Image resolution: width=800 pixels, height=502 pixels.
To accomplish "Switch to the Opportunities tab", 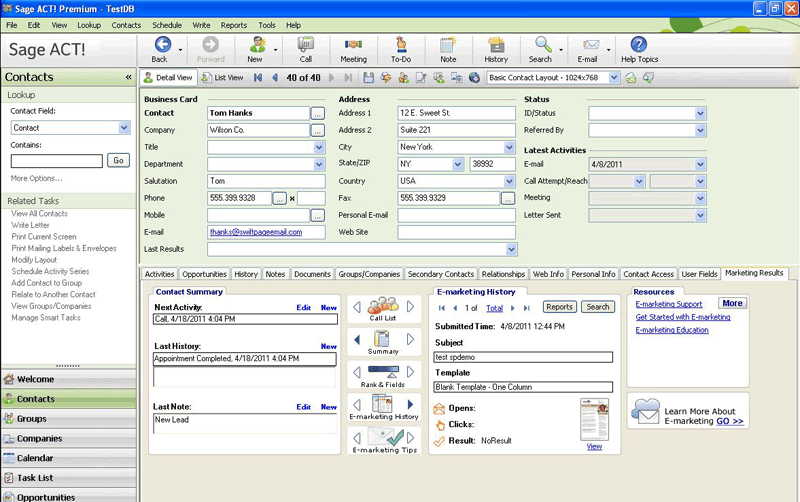I will [x=204, y=274].
